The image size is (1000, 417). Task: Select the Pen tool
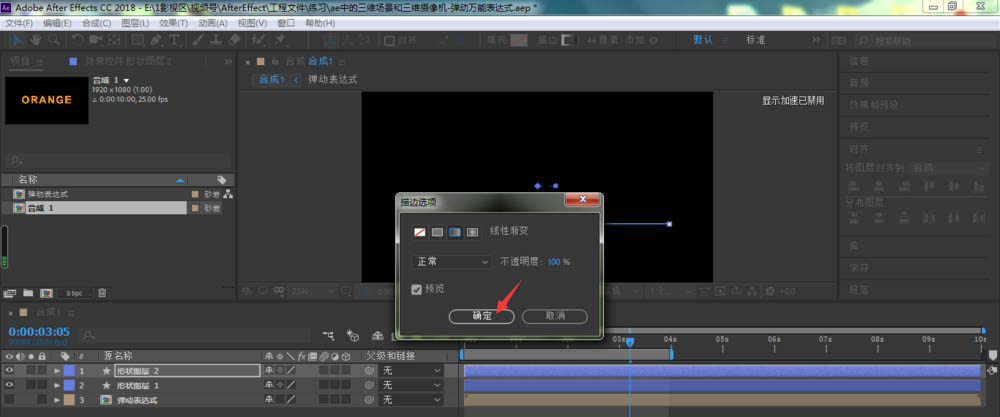click(156, 40)
